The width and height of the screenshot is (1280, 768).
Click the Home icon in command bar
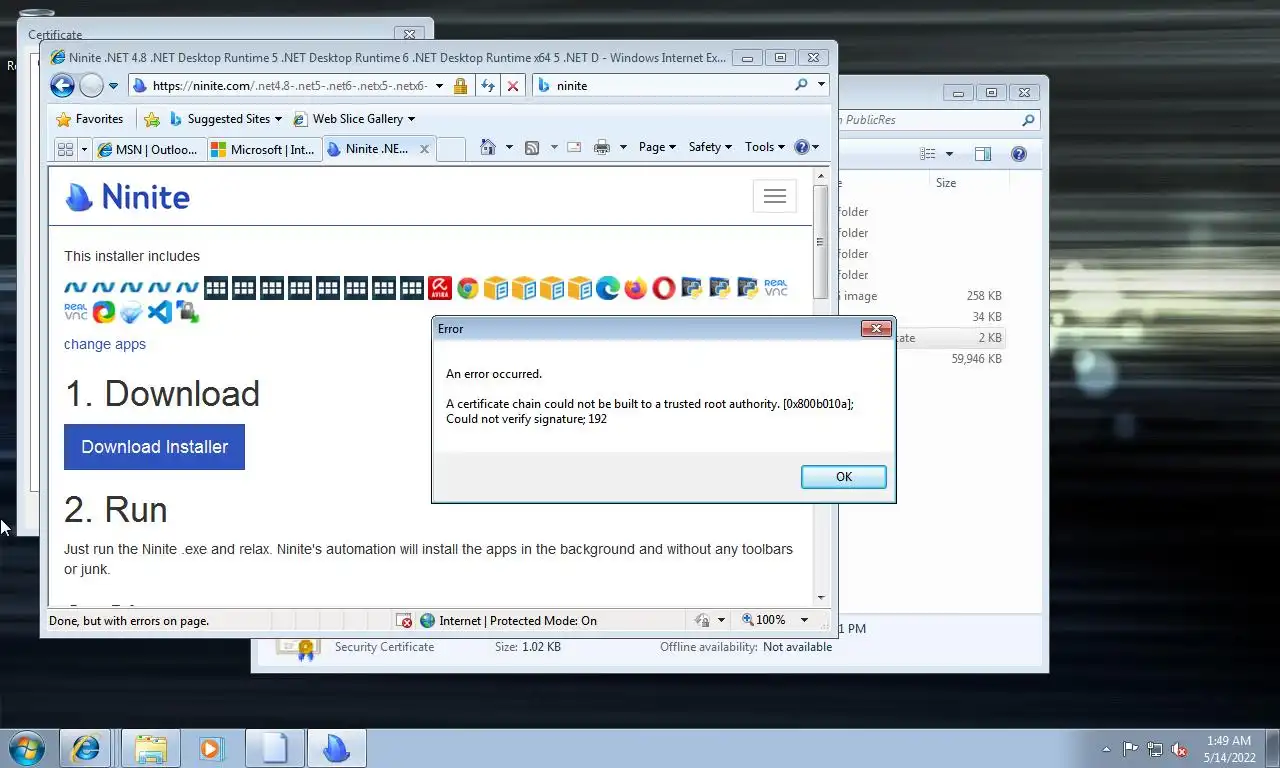coord(487,147)
